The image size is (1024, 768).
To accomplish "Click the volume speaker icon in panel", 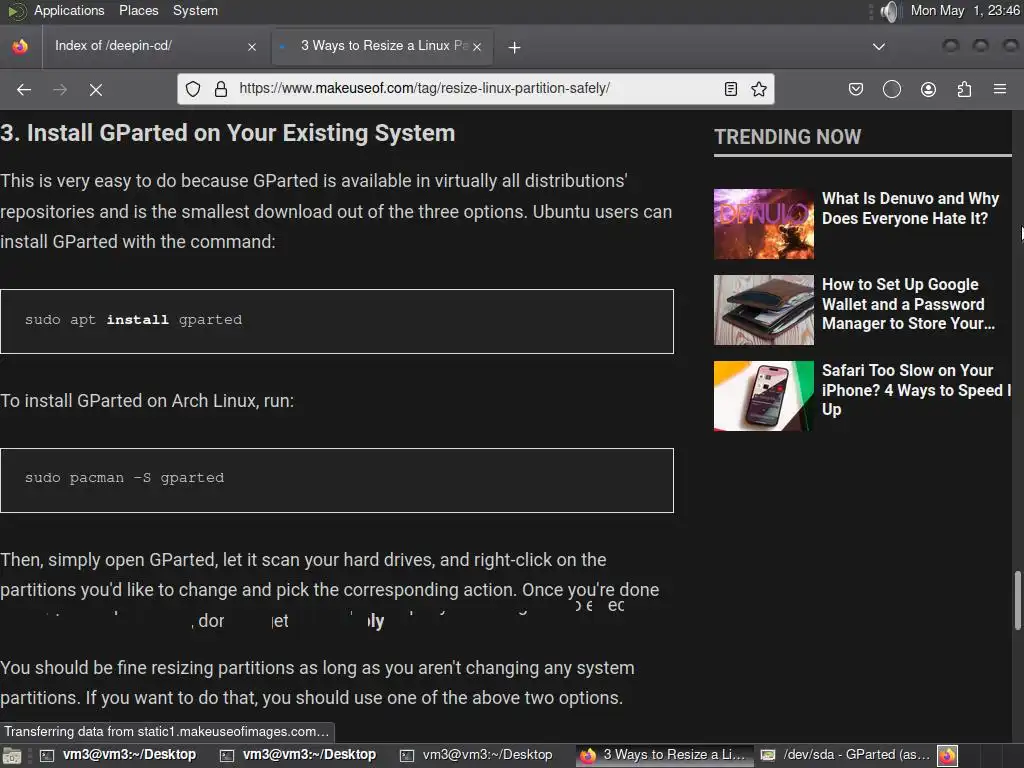I will [889, 11].
